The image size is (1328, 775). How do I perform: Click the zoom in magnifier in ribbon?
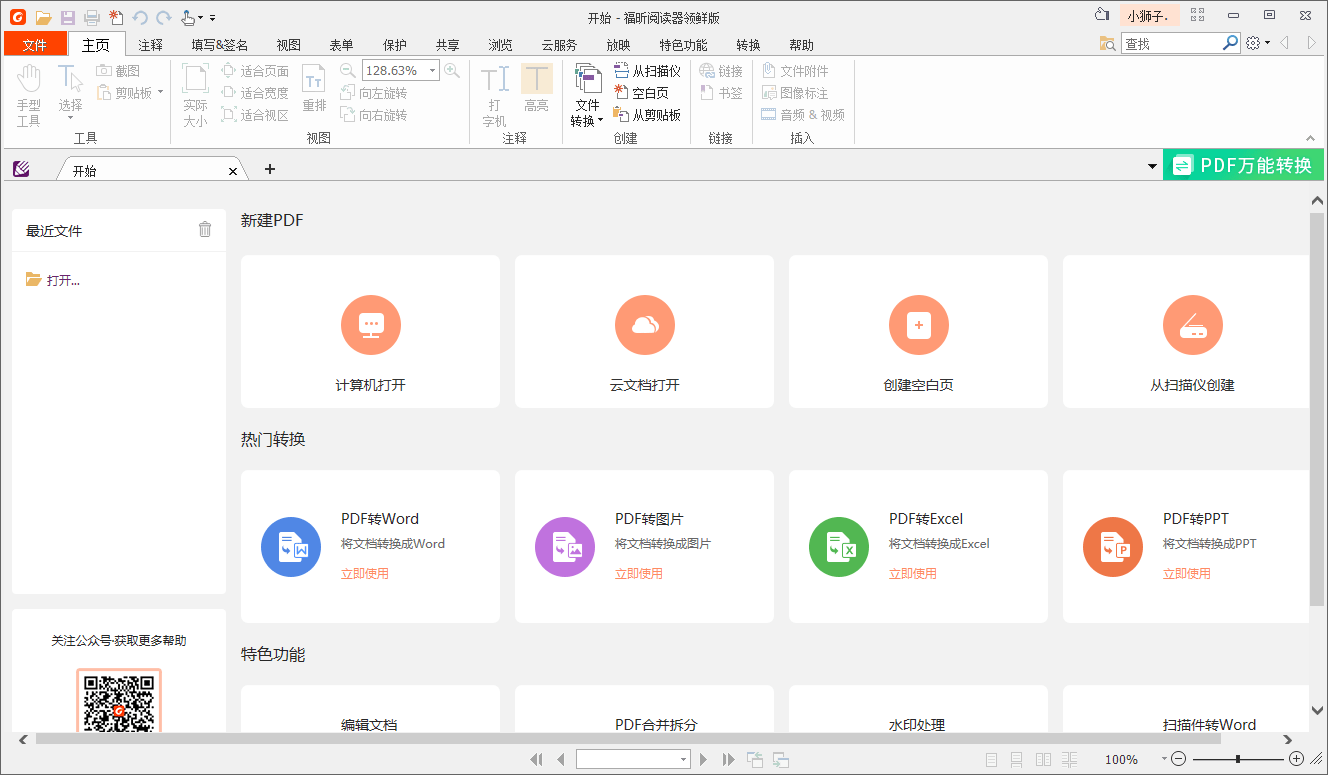coord(452,70)
